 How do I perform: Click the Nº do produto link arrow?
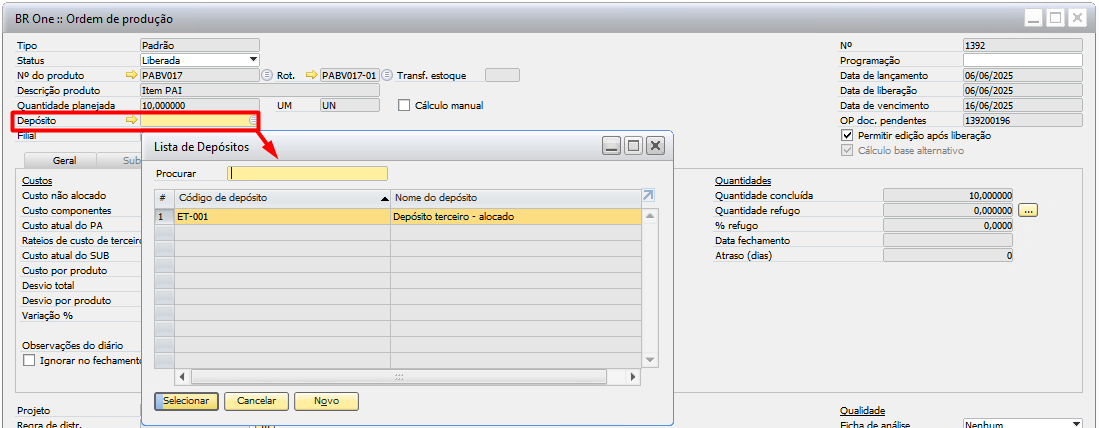click(130, 75)
